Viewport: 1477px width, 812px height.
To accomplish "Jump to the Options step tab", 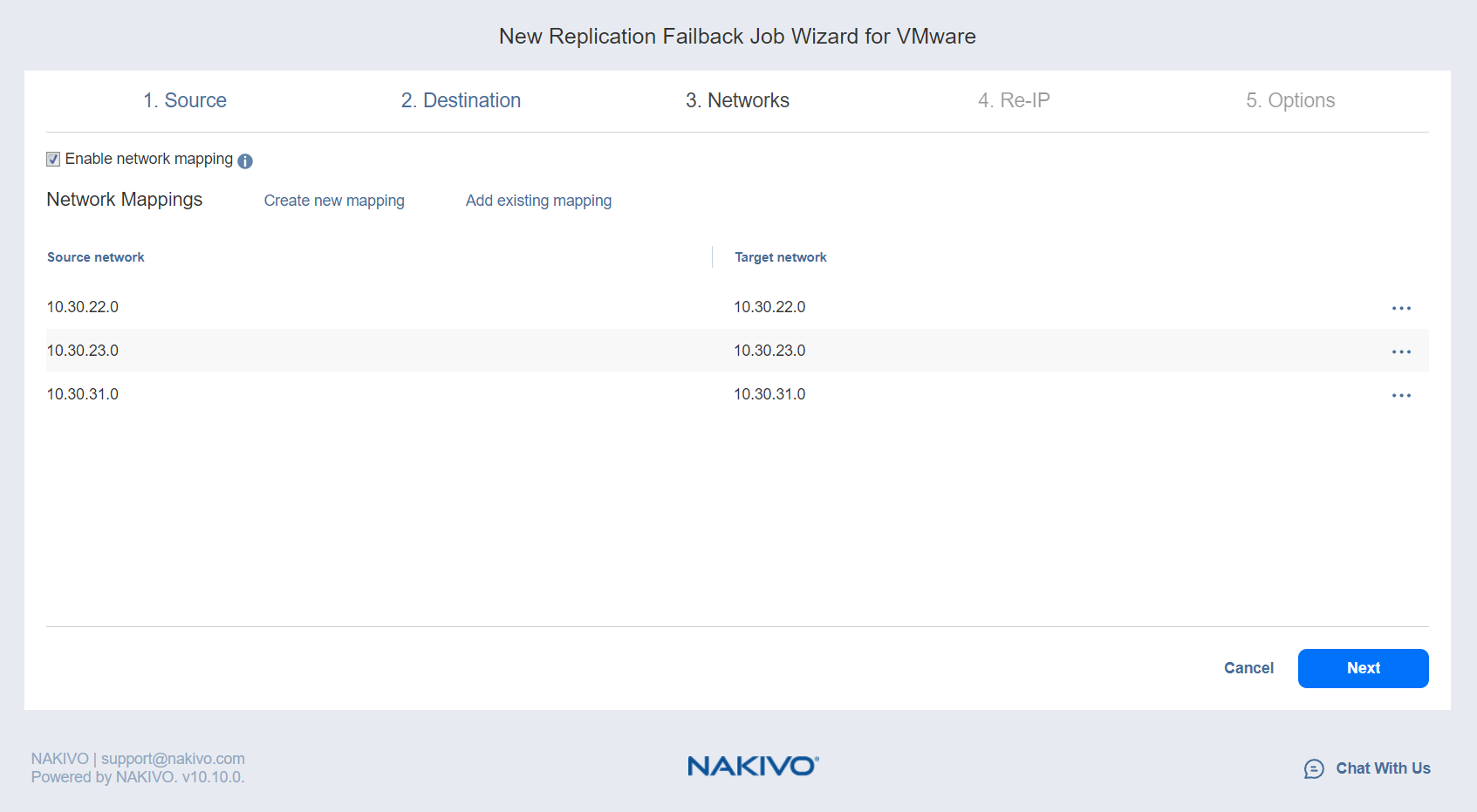I will tap(1290, 100).
